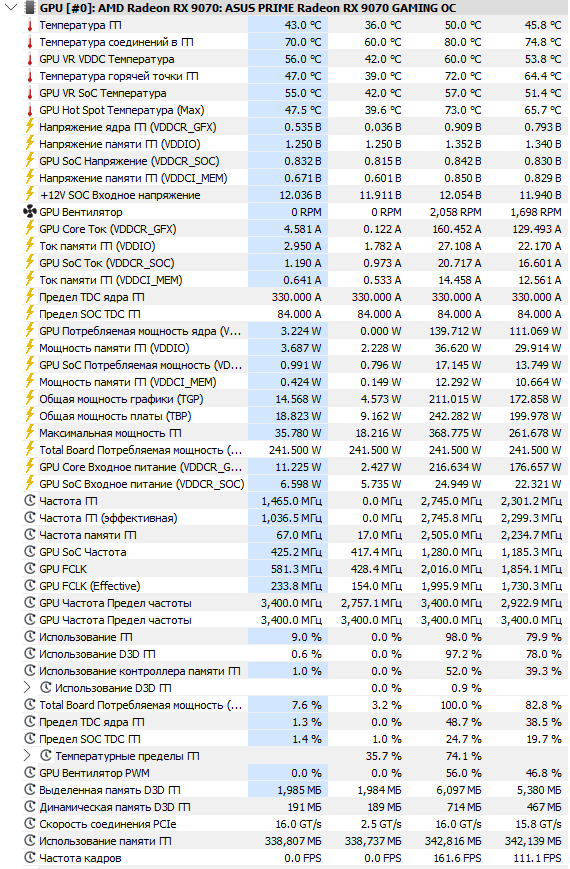This screenshot has height=869, width=570.
Task: Click gauge icon of Частота кадров
Action: pos(30,857)
